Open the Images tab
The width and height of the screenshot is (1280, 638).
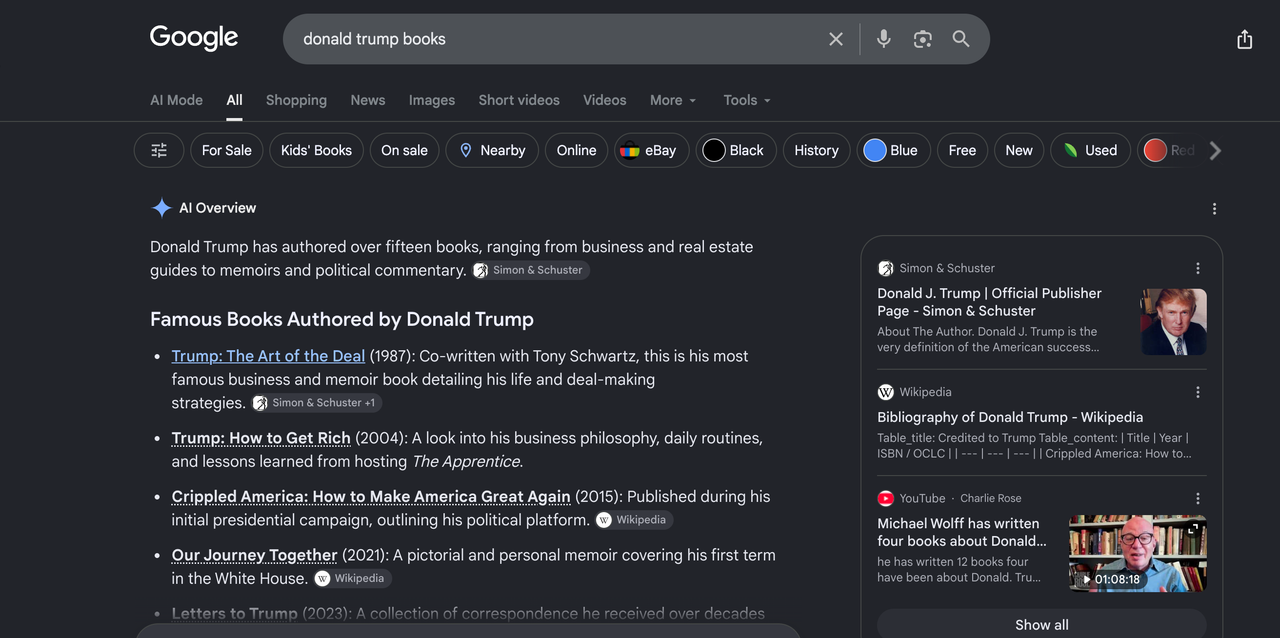tap(432, 100)
